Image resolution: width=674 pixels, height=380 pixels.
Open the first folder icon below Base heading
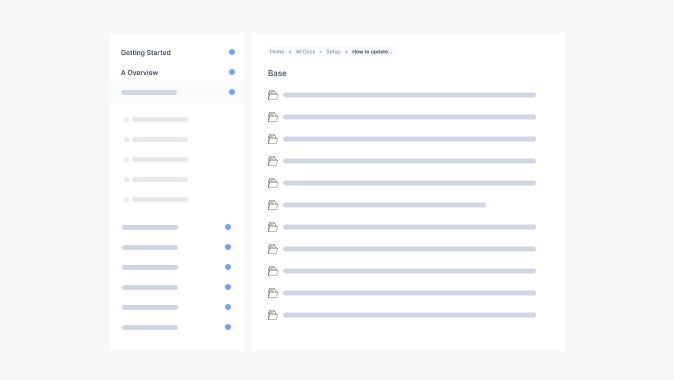coord(273,95)
